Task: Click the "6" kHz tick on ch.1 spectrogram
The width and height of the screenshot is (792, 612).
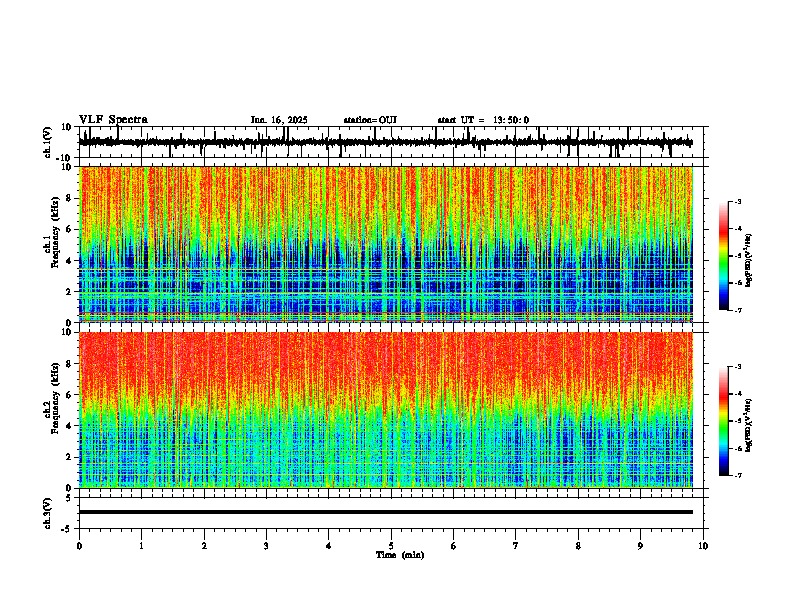Action: point(69,229)
